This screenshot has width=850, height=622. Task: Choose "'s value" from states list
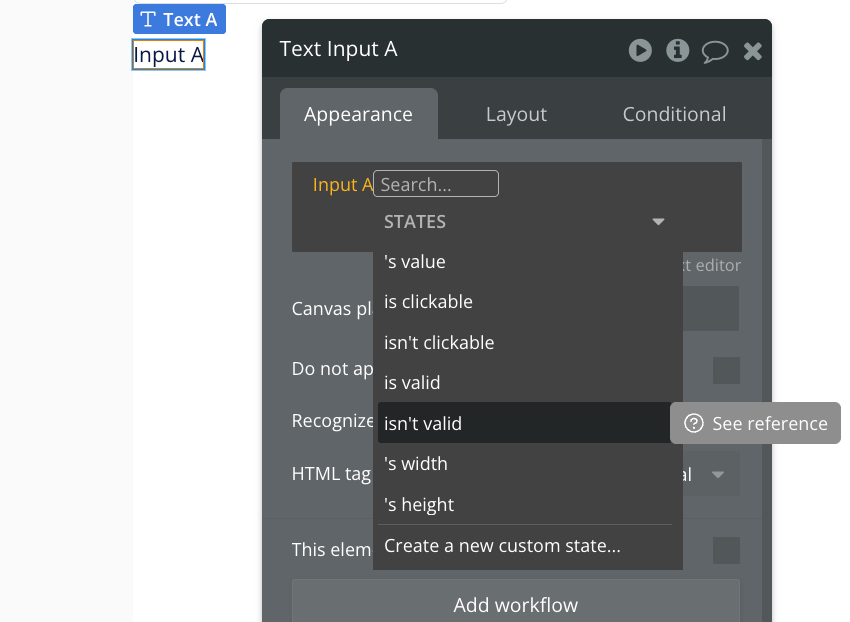point(415,262)
